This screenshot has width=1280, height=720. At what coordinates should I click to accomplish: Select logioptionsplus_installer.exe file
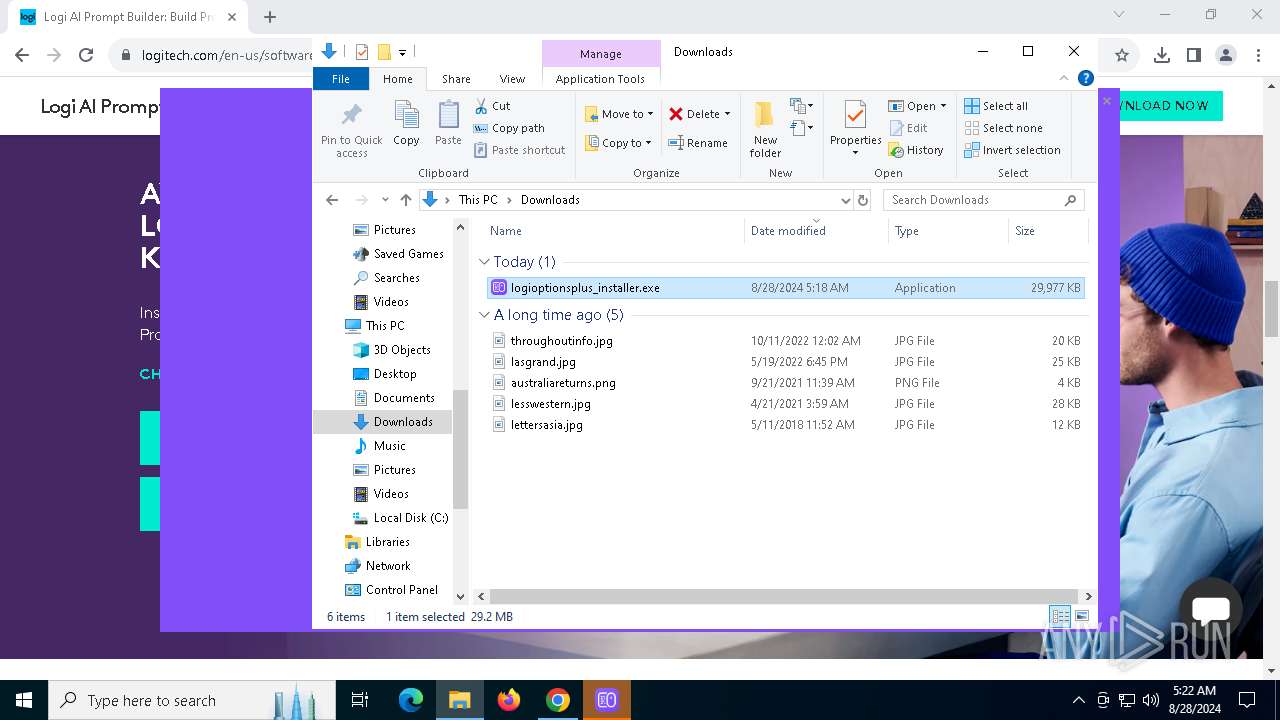click(x=786, y=288)
